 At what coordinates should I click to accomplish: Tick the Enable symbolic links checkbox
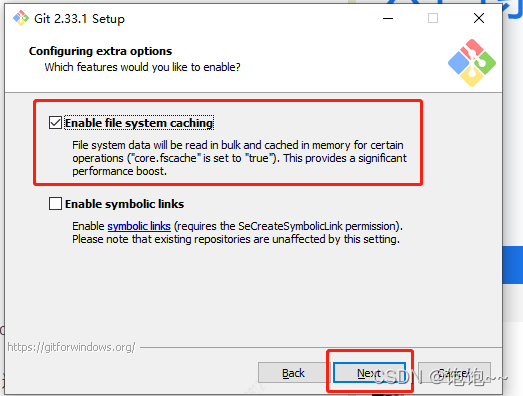tap(55, 204)
